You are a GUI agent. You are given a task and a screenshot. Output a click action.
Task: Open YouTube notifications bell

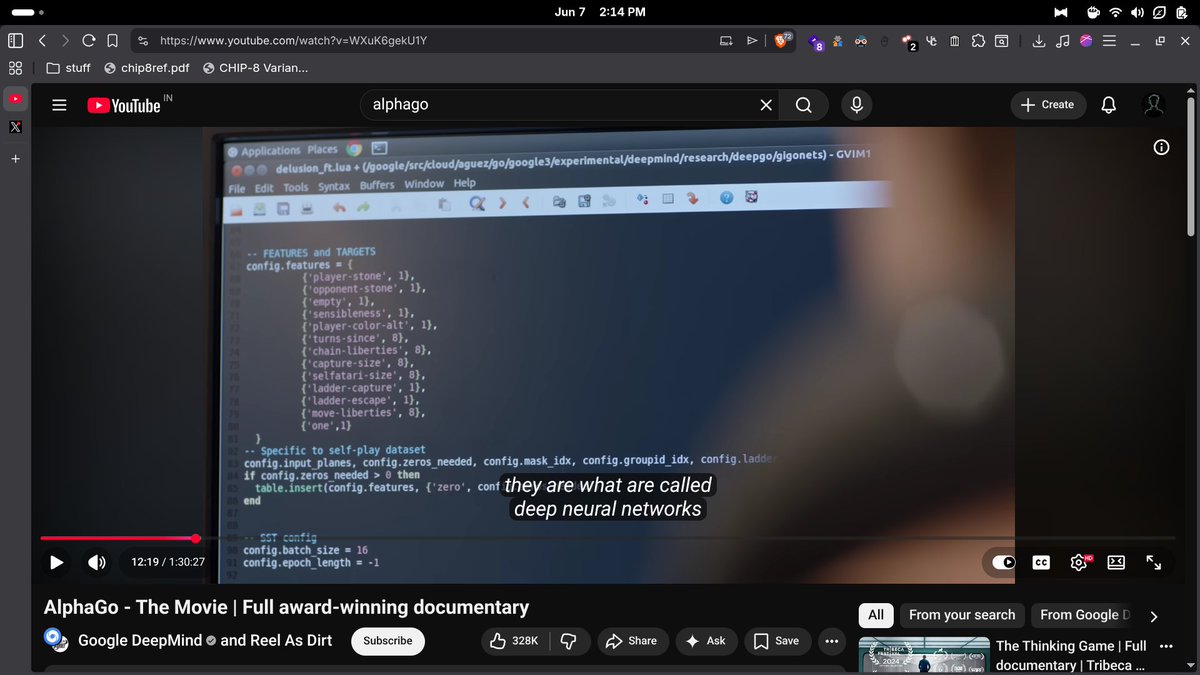[x=1108, y=105]
